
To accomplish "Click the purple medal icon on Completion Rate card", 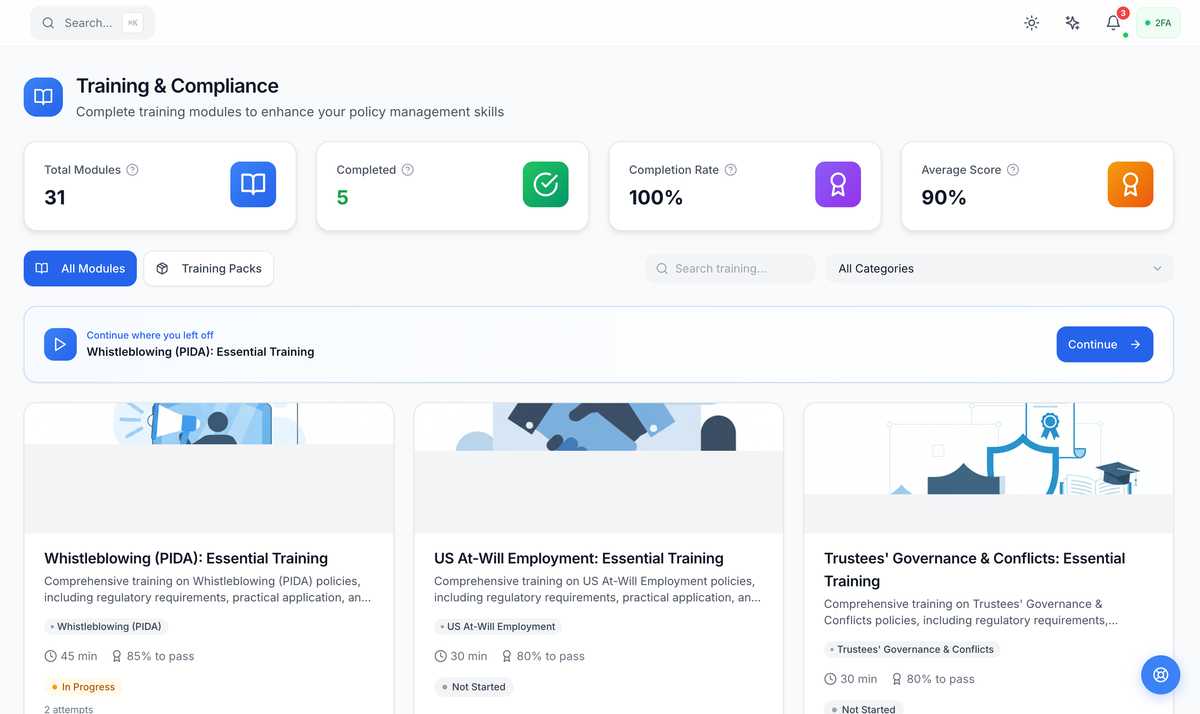I will (838, 184).
